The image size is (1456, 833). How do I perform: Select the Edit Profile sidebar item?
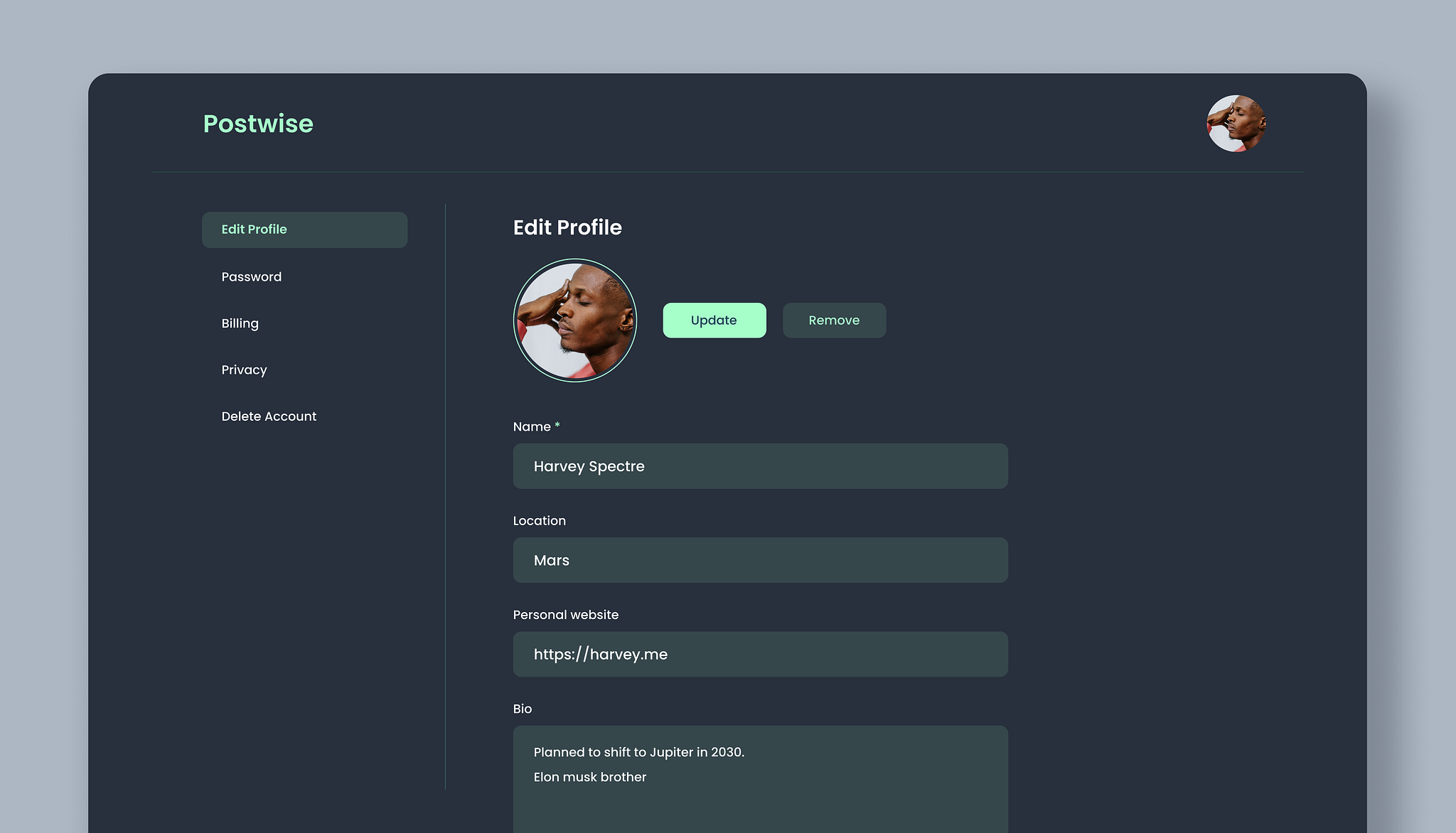[304, 230]
